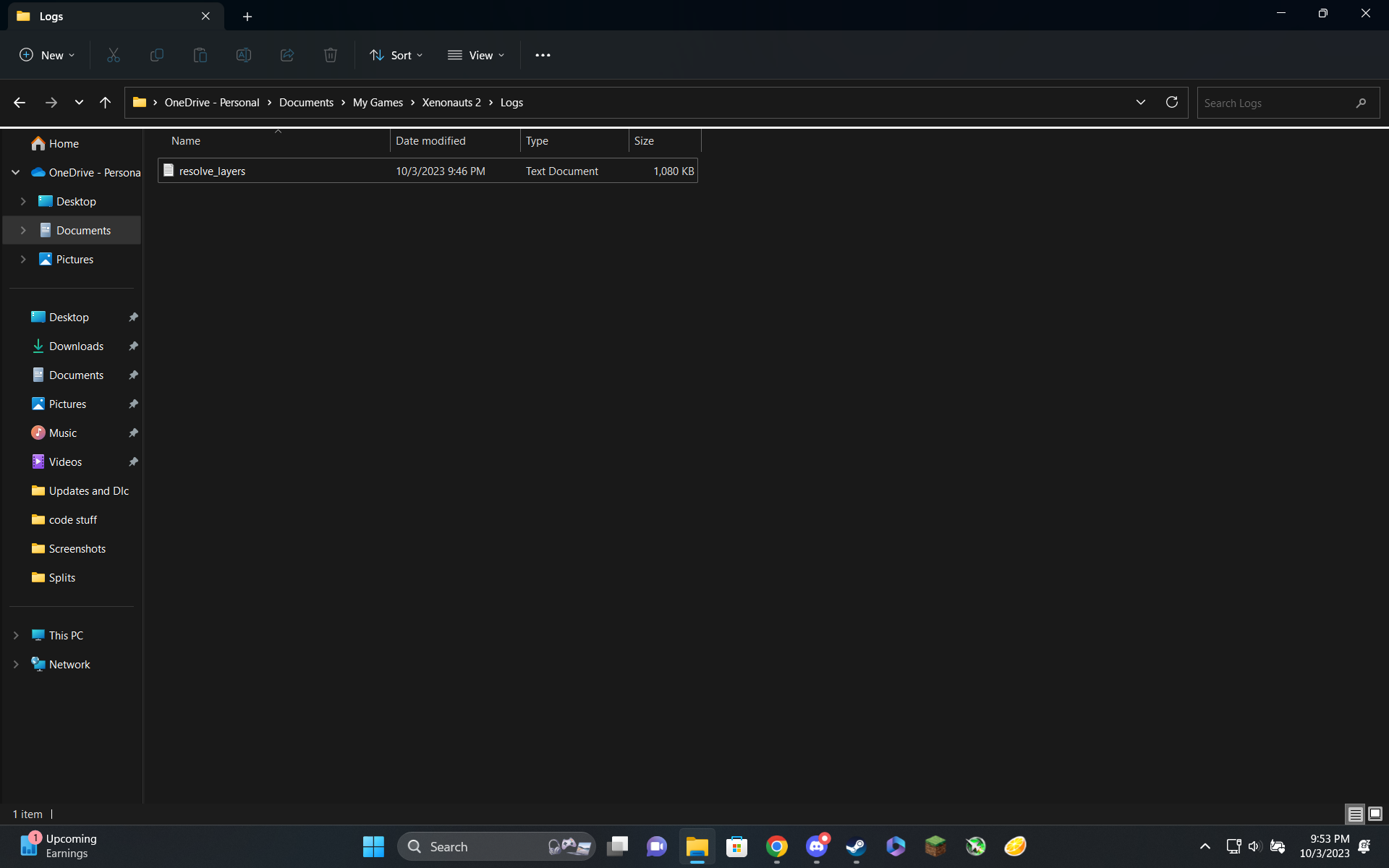The image size is (1389, 868).
Task: Open Google Chrome from the taskbar
Action: click(777, 846)
